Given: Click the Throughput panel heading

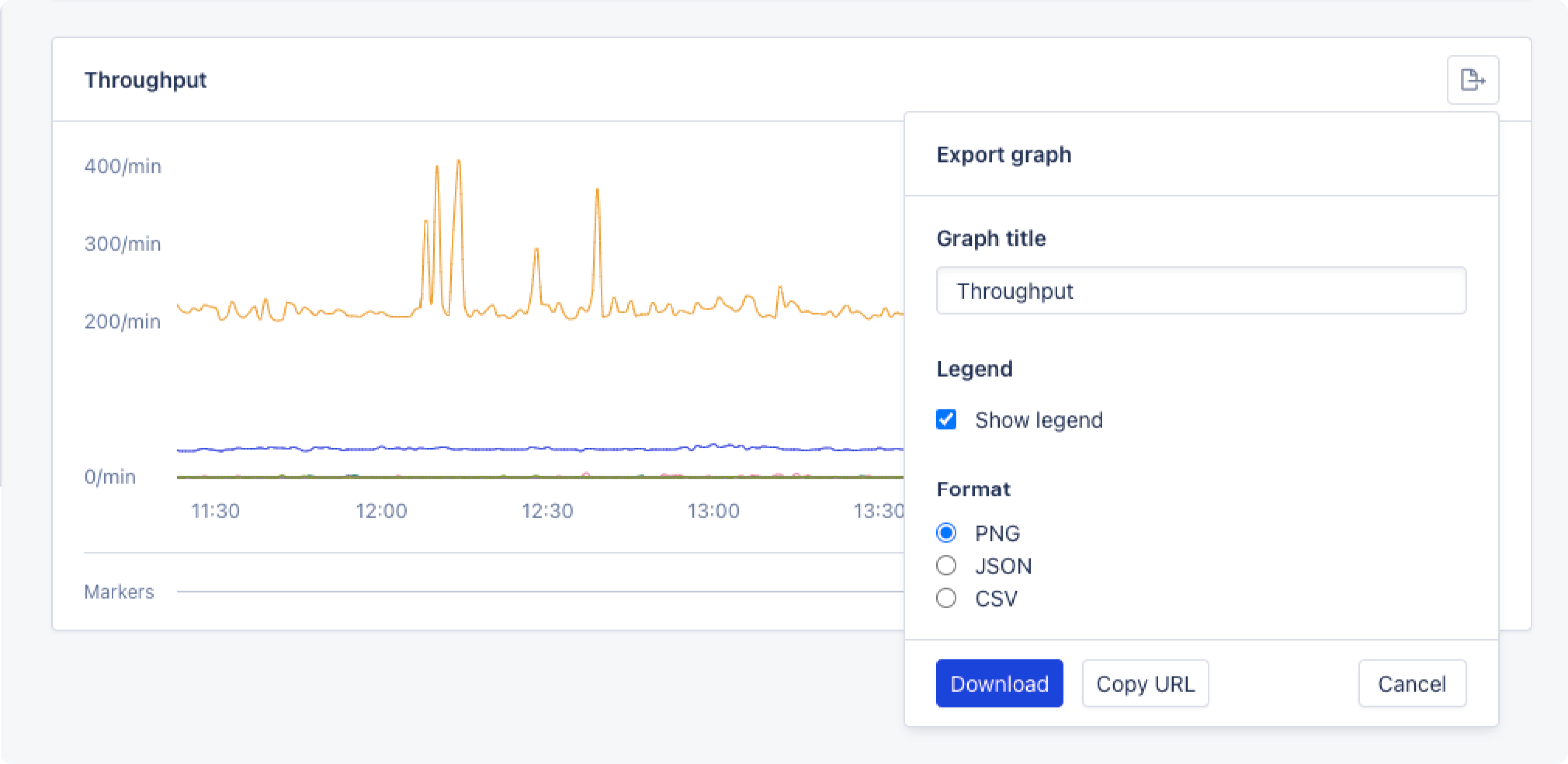Looking at the screenshot, I should click(145, 80).
